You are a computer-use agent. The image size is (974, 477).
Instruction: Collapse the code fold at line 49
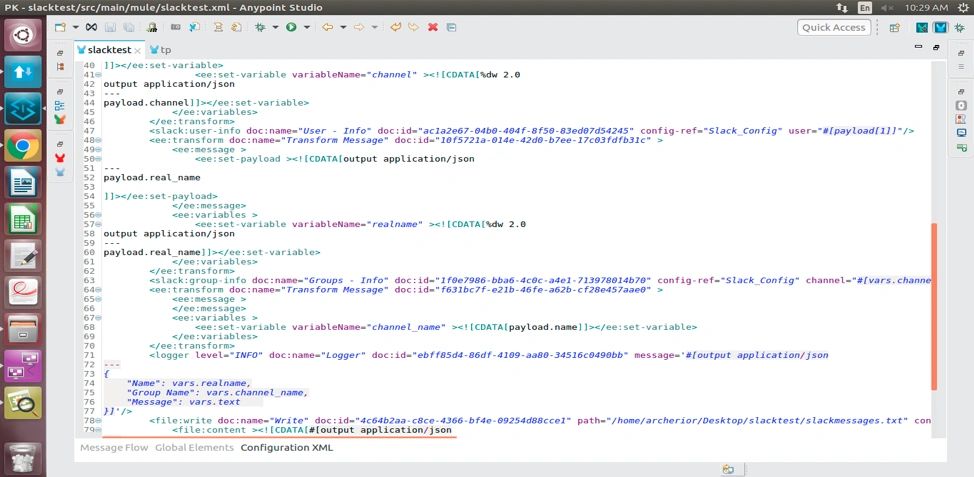click(98, 150)
